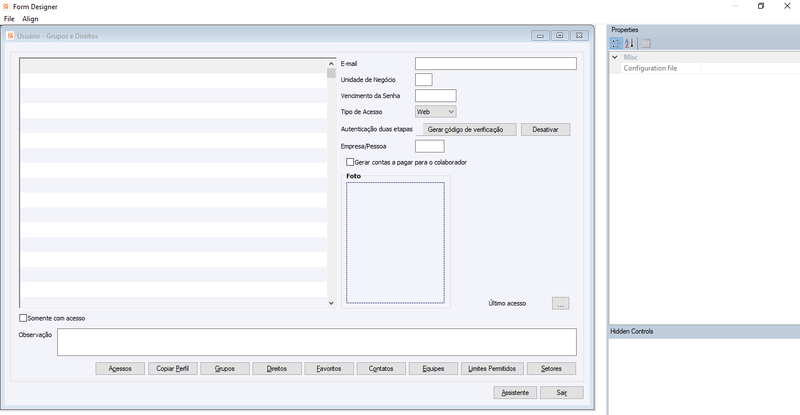Click the Acessos button
Image resolution: width=800 pixels, height=415 pixels.
point(120,369)
